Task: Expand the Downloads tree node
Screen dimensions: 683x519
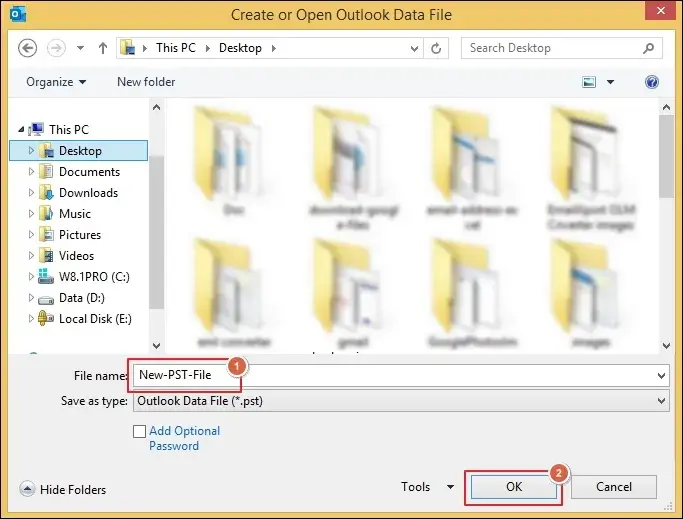Action: point(31,193)
